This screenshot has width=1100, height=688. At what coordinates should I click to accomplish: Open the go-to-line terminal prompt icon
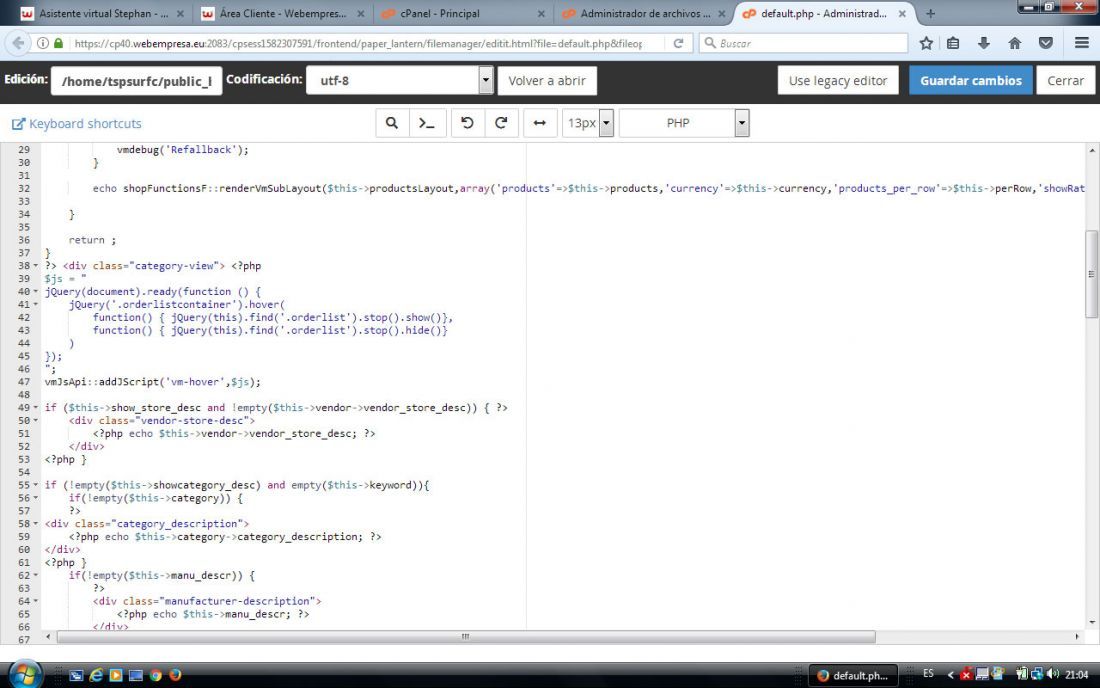coord(427,123)
